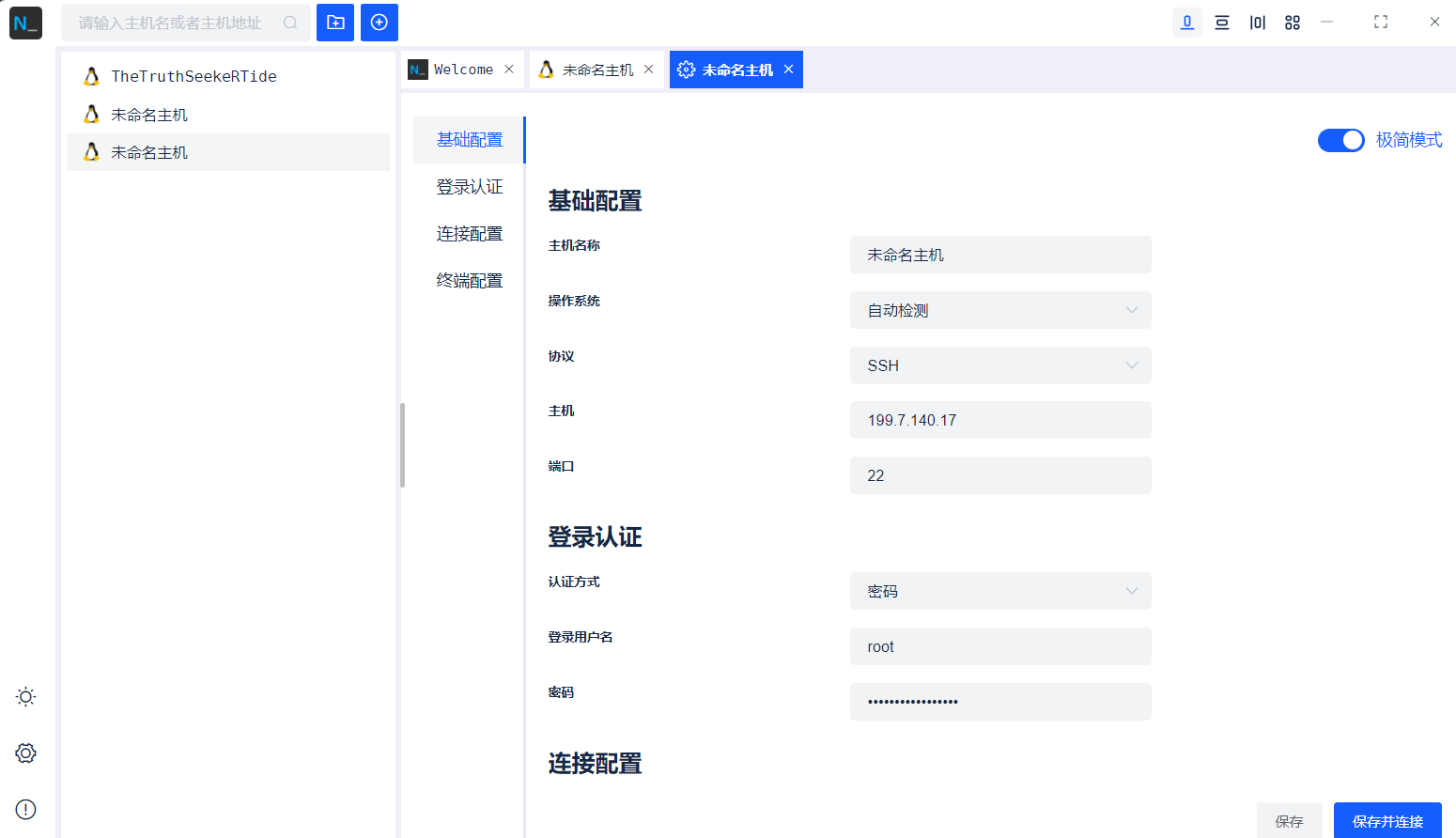This screenshot has height=838, width=1456.
Task: Open the 操作系统 自动检测 dropdown
Action: [x=1000, y=310]
